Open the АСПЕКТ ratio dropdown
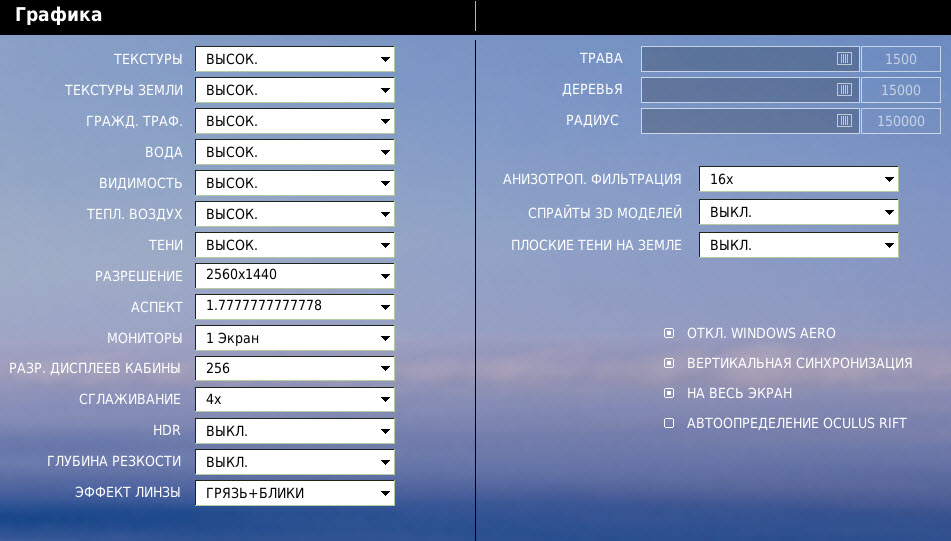This screenshot has width=951, height=541. 295,306
